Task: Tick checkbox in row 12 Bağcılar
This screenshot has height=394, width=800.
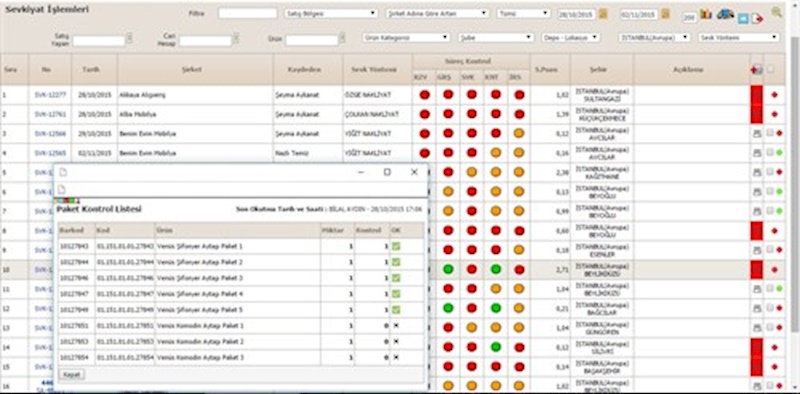Action: click(x=770, y=308)
